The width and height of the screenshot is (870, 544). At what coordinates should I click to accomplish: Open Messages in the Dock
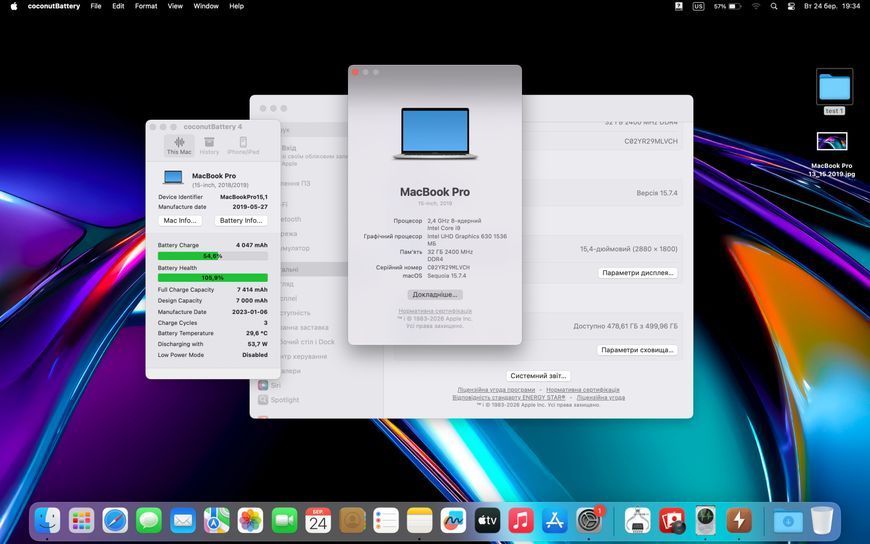(x=149, y=521)
